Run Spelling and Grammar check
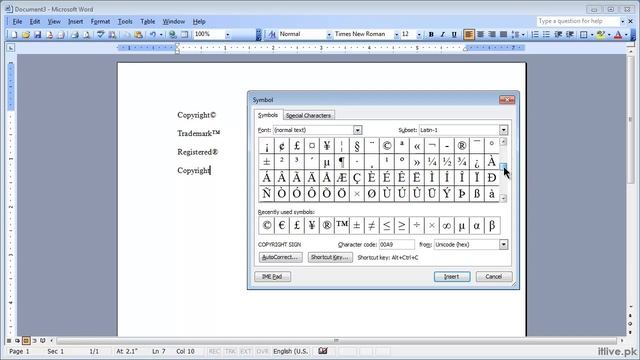640x360 pixels. (100, 35)
